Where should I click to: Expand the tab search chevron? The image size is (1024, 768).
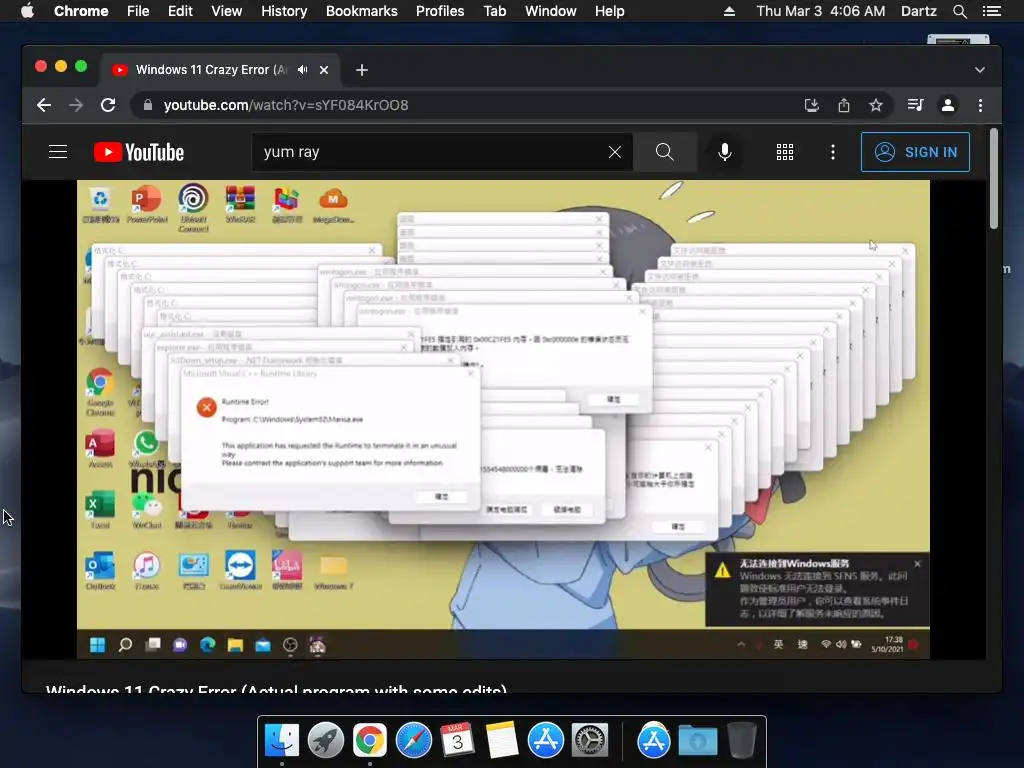(x=980, y=70)
